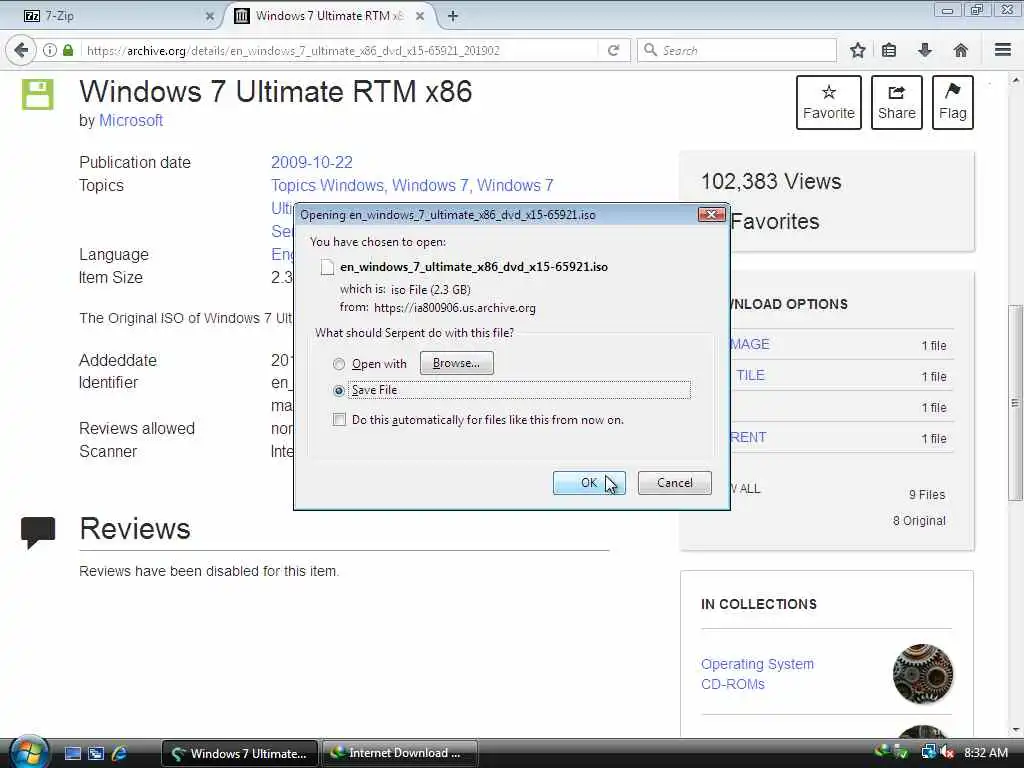1024x768 pixels.
Task: Open the gears collection thumbnail
Action: [x=923, y=673]
